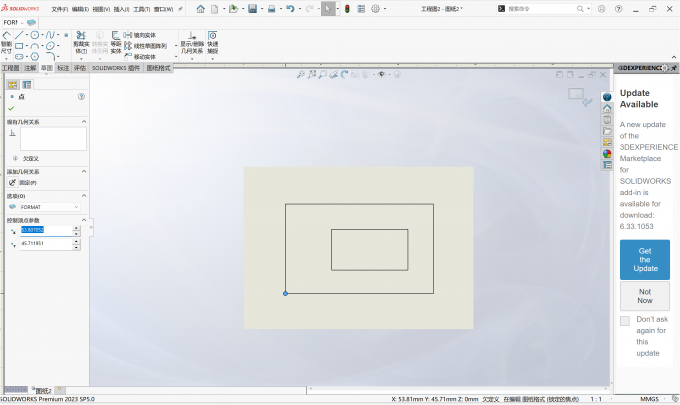Screen dimensions: 680x405
Task: Select the Point sketch tool in ribbon
Action: point(66,35)
